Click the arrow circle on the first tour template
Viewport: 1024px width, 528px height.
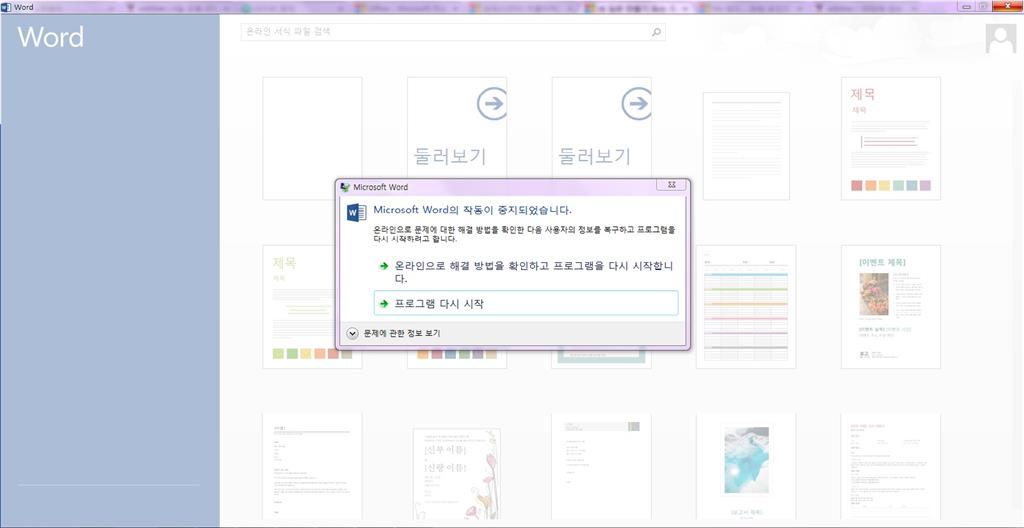[492, 104]
